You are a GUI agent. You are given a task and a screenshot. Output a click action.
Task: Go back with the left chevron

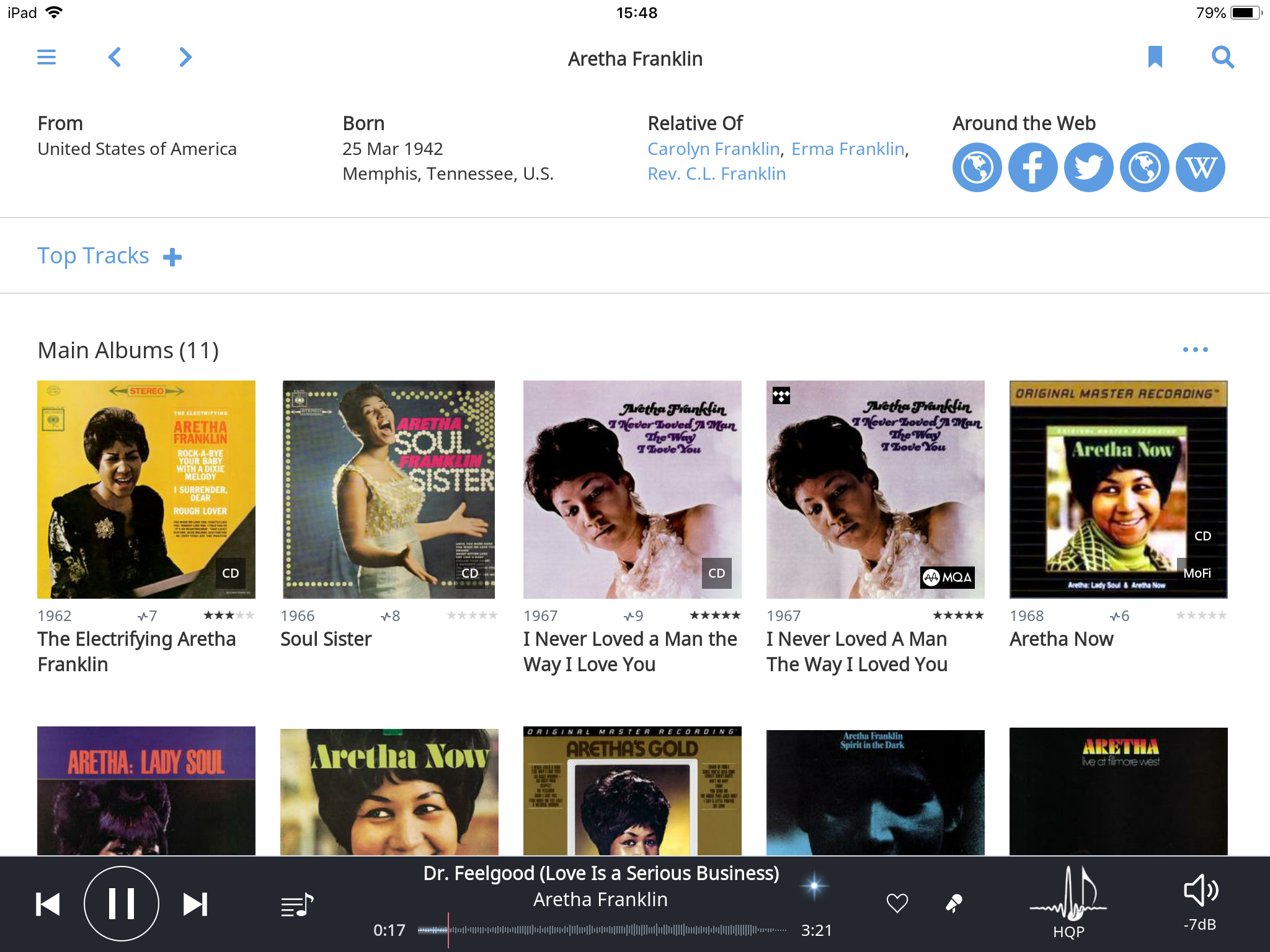115,57
